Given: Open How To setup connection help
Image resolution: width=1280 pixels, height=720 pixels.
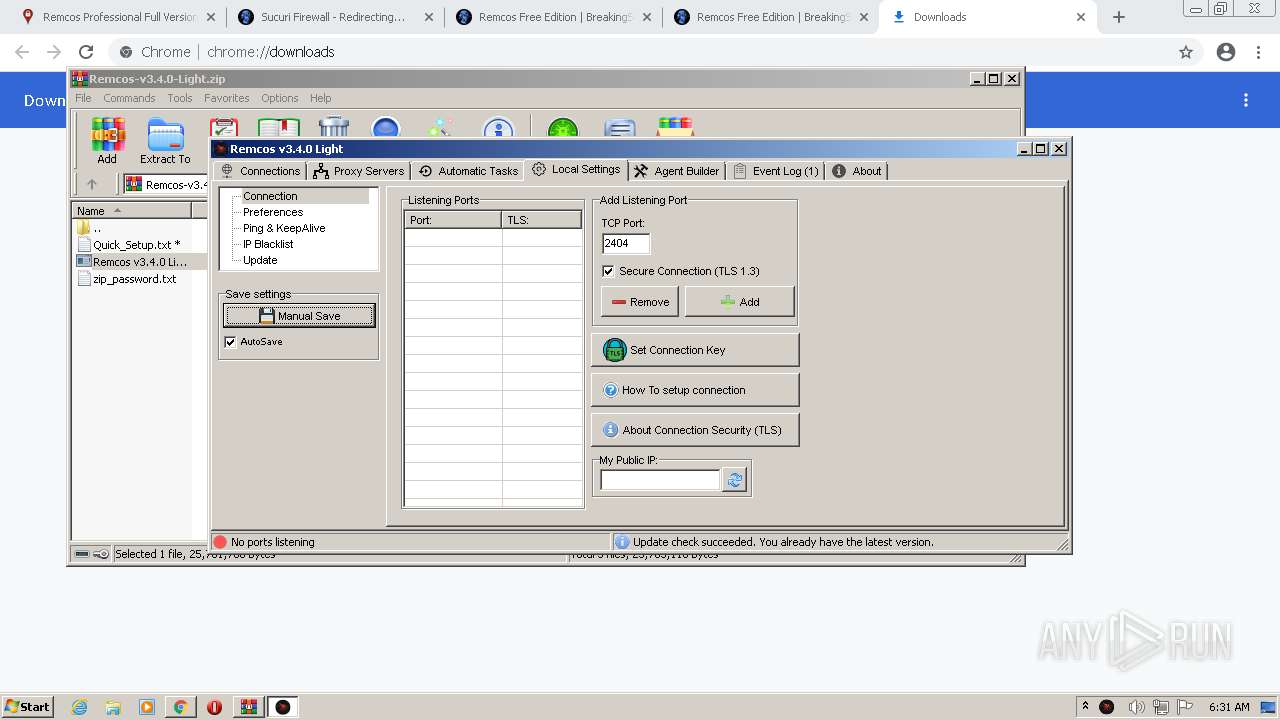Looking at the screenshot, I should (695, 390).
